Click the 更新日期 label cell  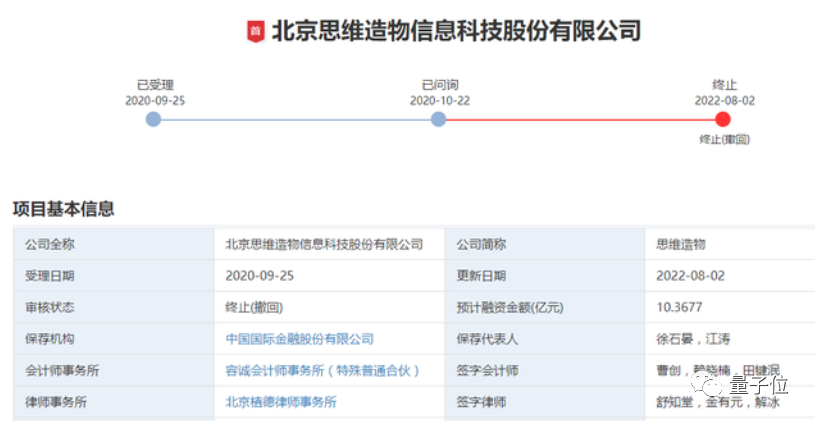[x=545, y=276]
